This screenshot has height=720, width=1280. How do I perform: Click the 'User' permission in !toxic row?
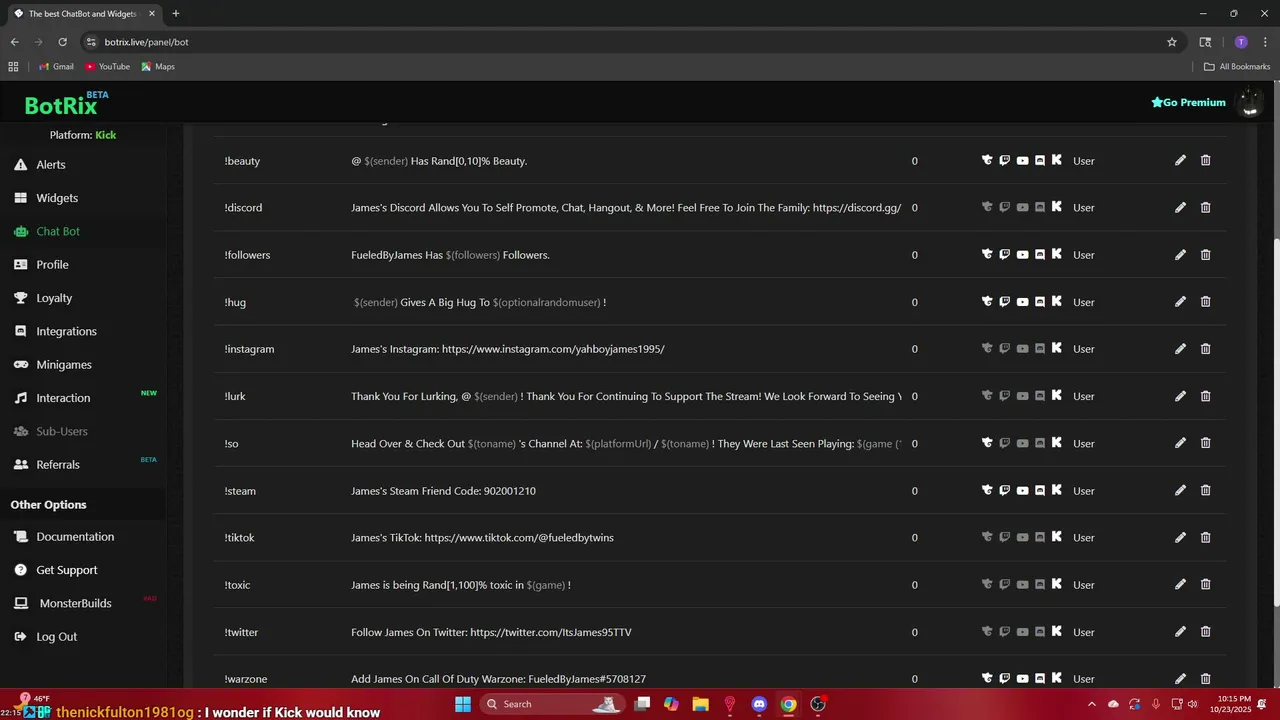tap(1084, 585)
